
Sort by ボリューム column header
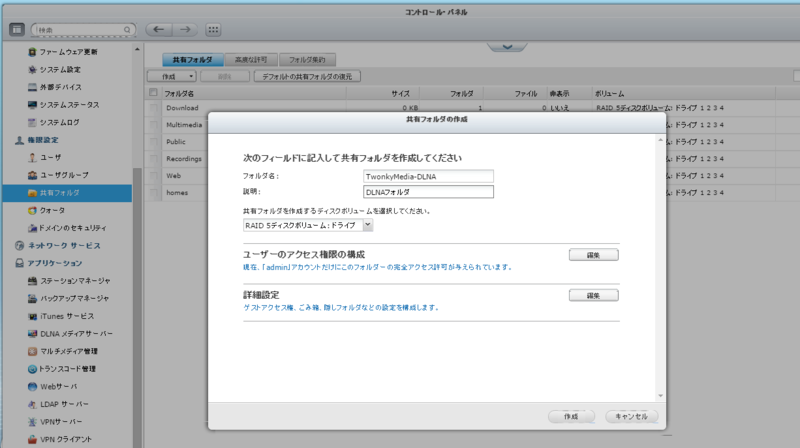point(609,93)
